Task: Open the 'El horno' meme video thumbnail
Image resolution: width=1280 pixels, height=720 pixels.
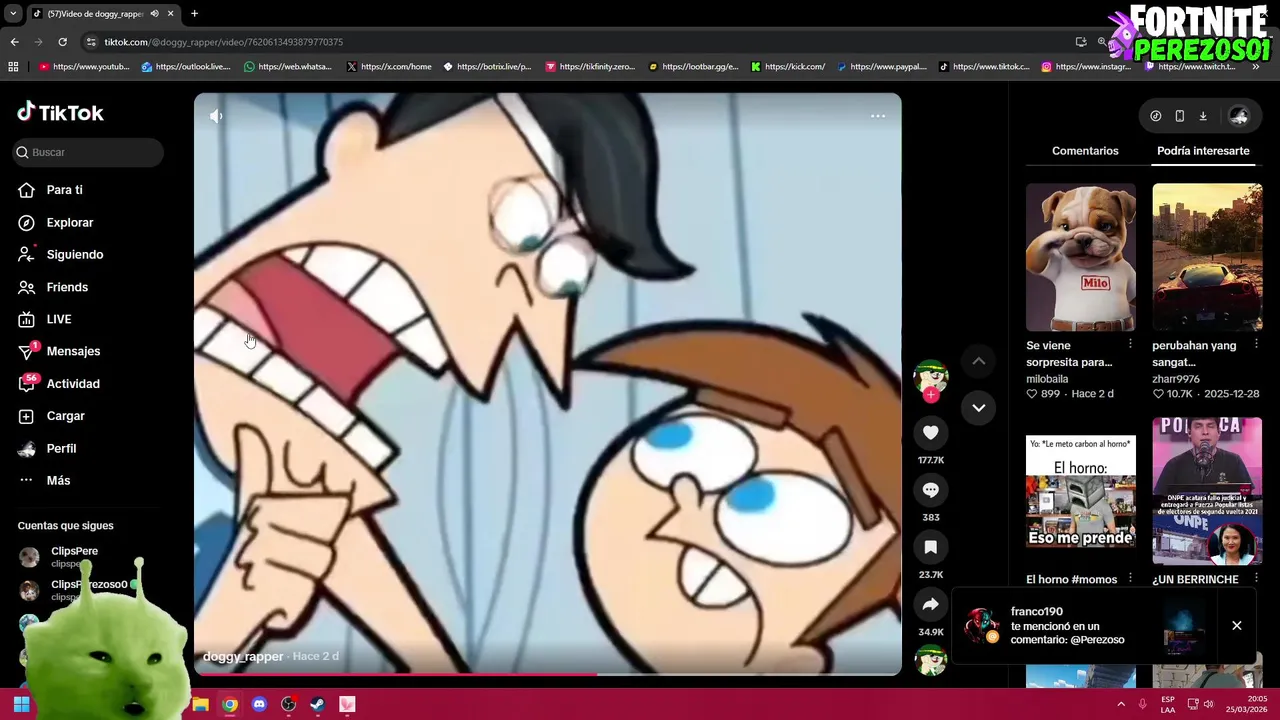Action: point(1081,491)
